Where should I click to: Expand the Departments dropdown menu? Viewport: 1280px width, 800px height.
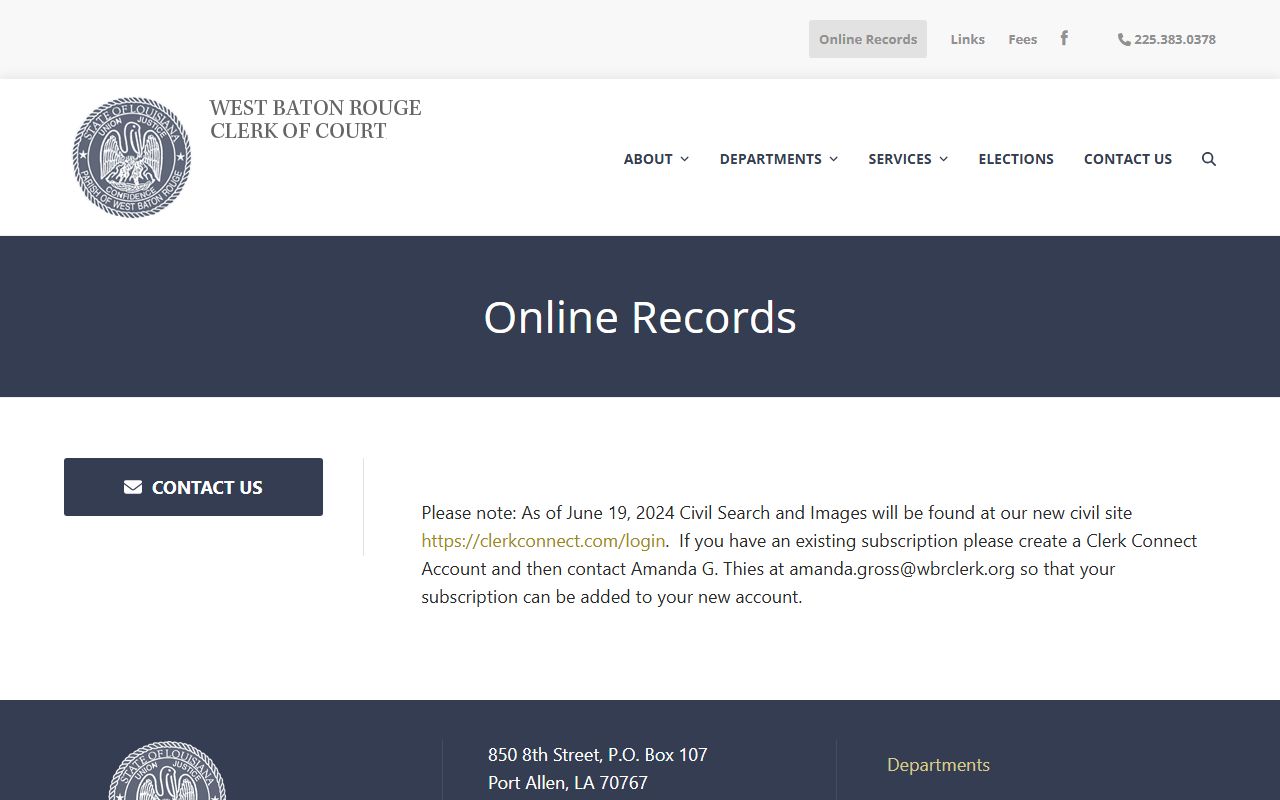(779, 159)
